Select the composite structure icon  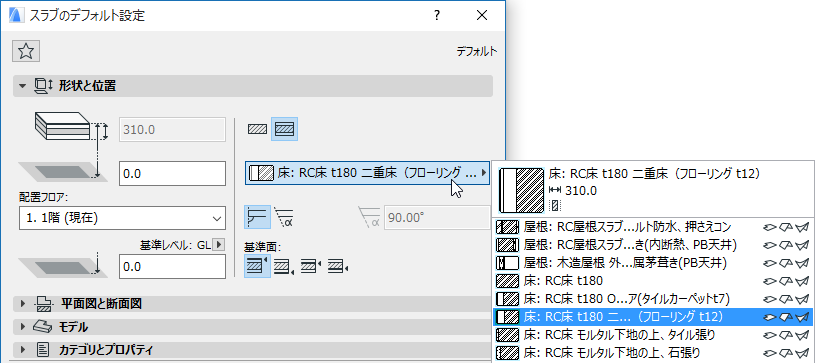click(284, 128)
